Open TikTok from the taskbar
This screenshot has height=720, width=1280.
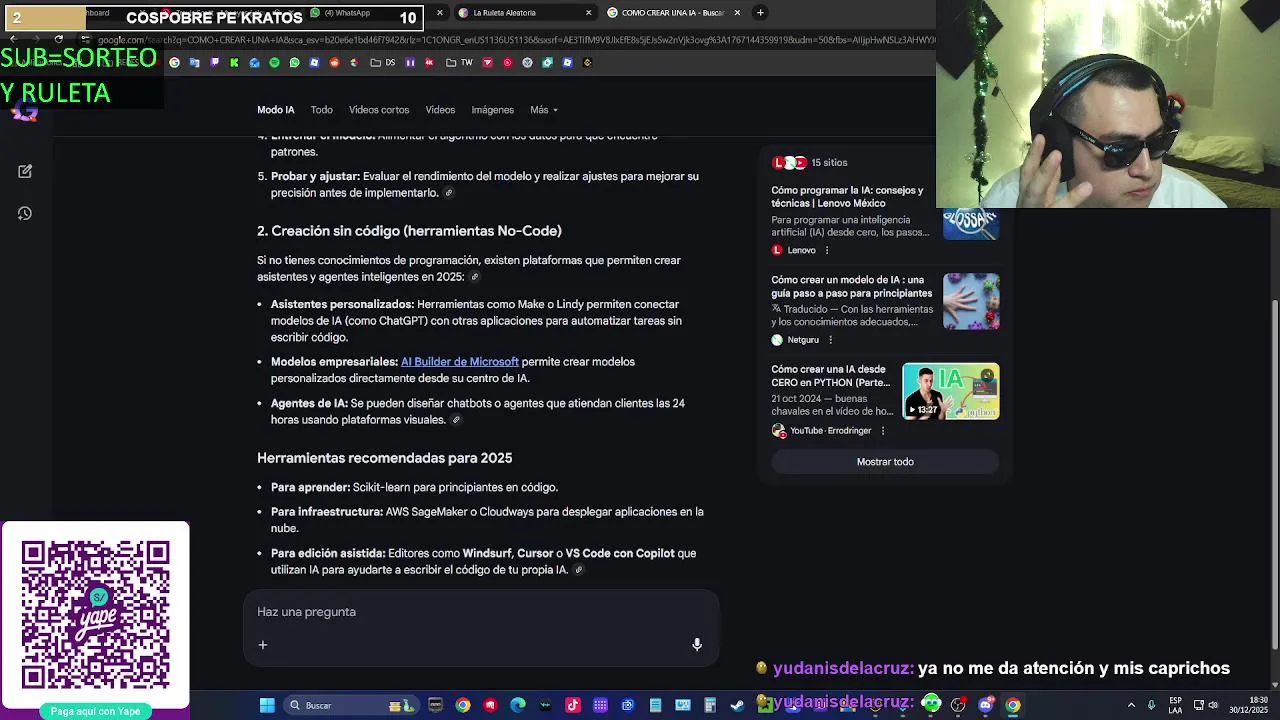(573, 705)
